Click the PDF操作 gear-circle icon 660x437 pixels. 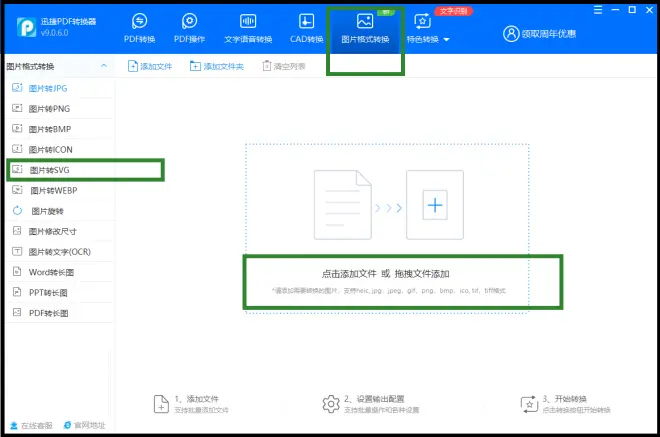(x=189, y=21)
